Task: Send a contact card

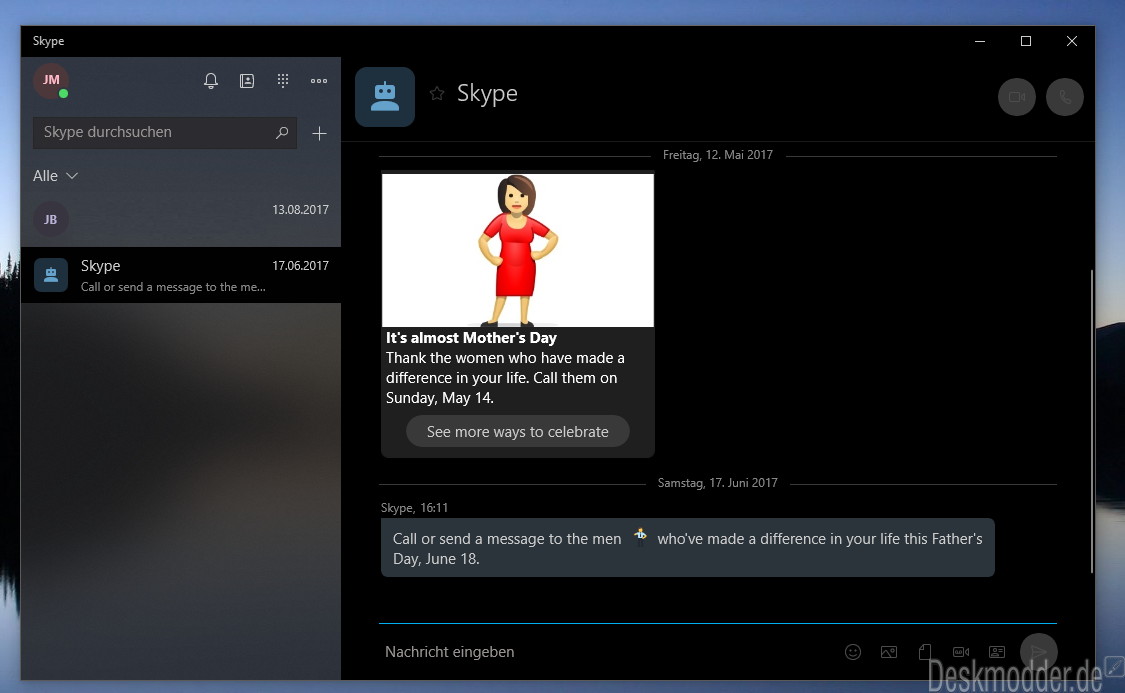Action: [x=997, y=651]
